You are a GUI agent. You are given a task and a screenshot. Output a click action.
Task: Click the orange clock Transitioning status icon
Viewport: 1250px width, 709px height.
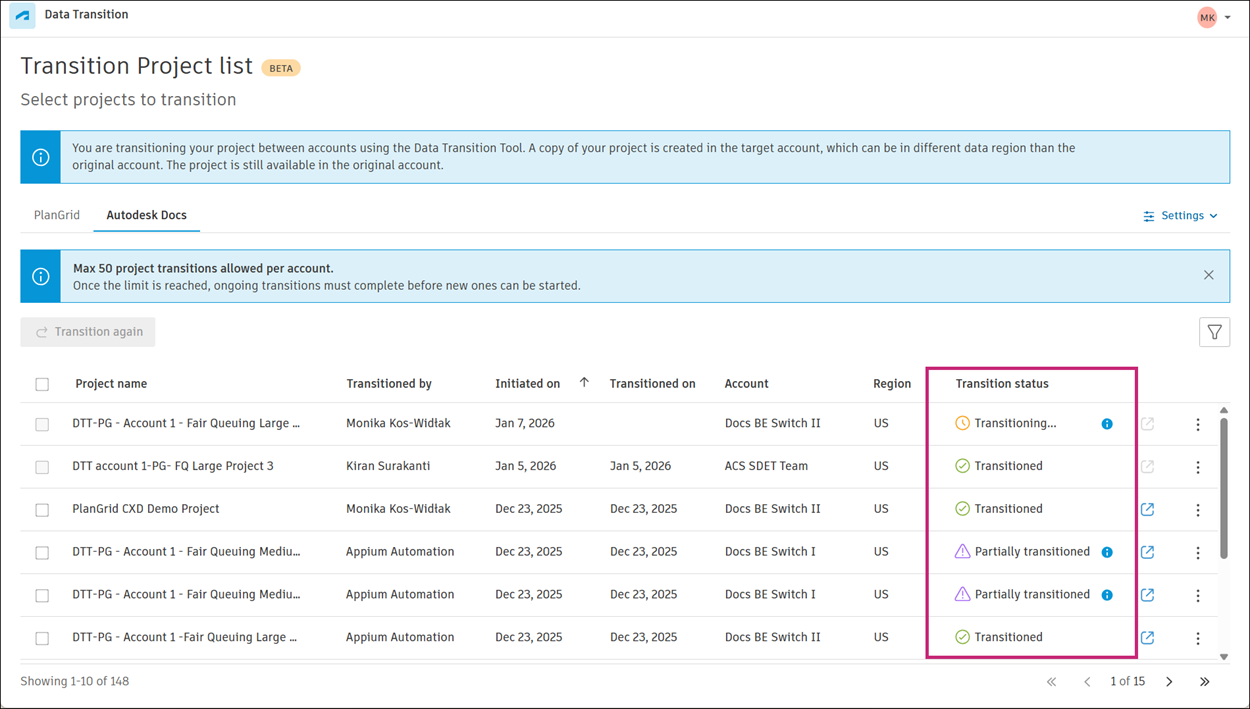click(x=962, y=423)
